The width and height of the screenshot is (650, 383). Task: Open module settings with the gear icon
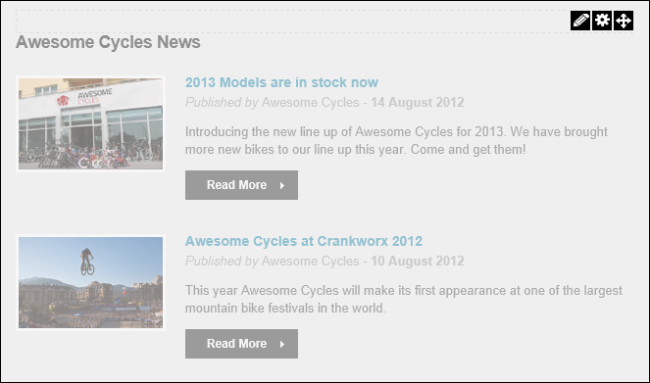[602, 20]
